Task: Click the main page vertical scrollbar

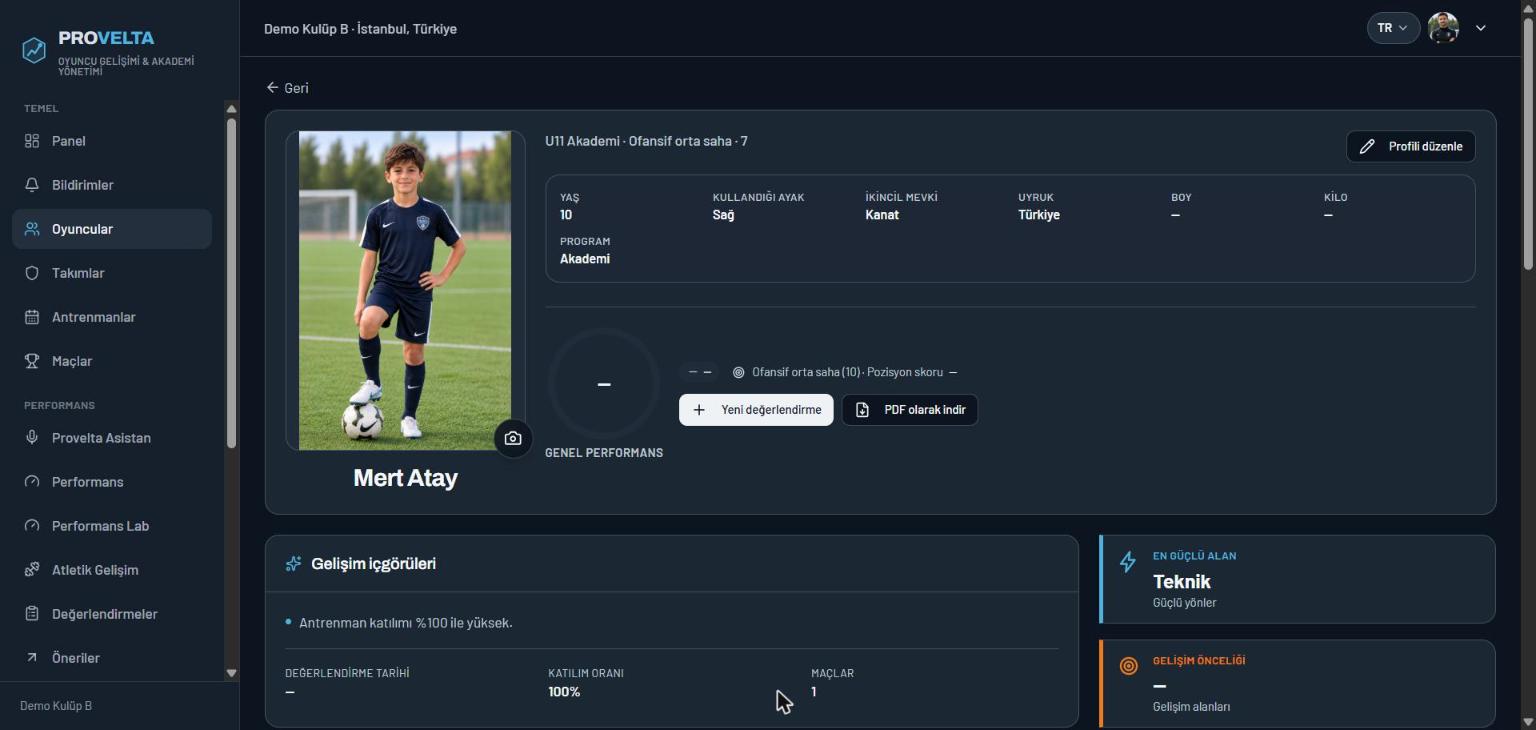Action: click(1528, 142)
